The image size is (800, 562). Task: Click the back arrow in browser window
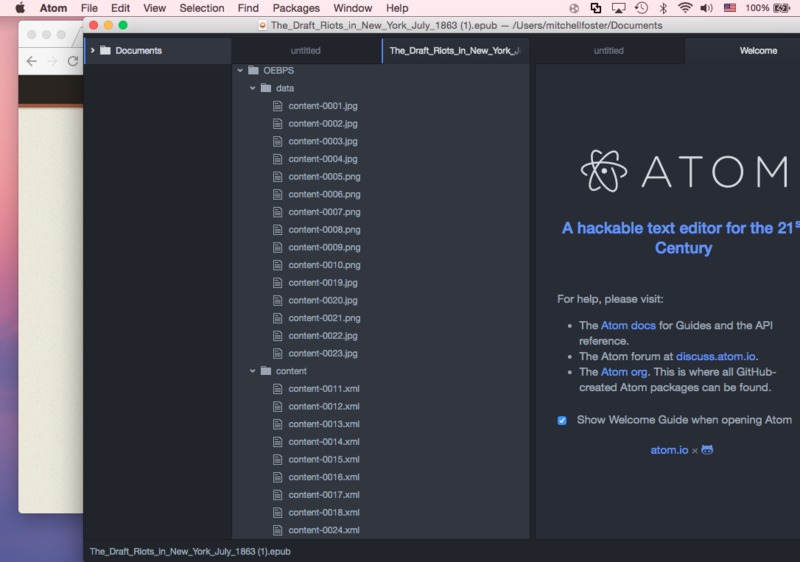[x=32, y=61]
